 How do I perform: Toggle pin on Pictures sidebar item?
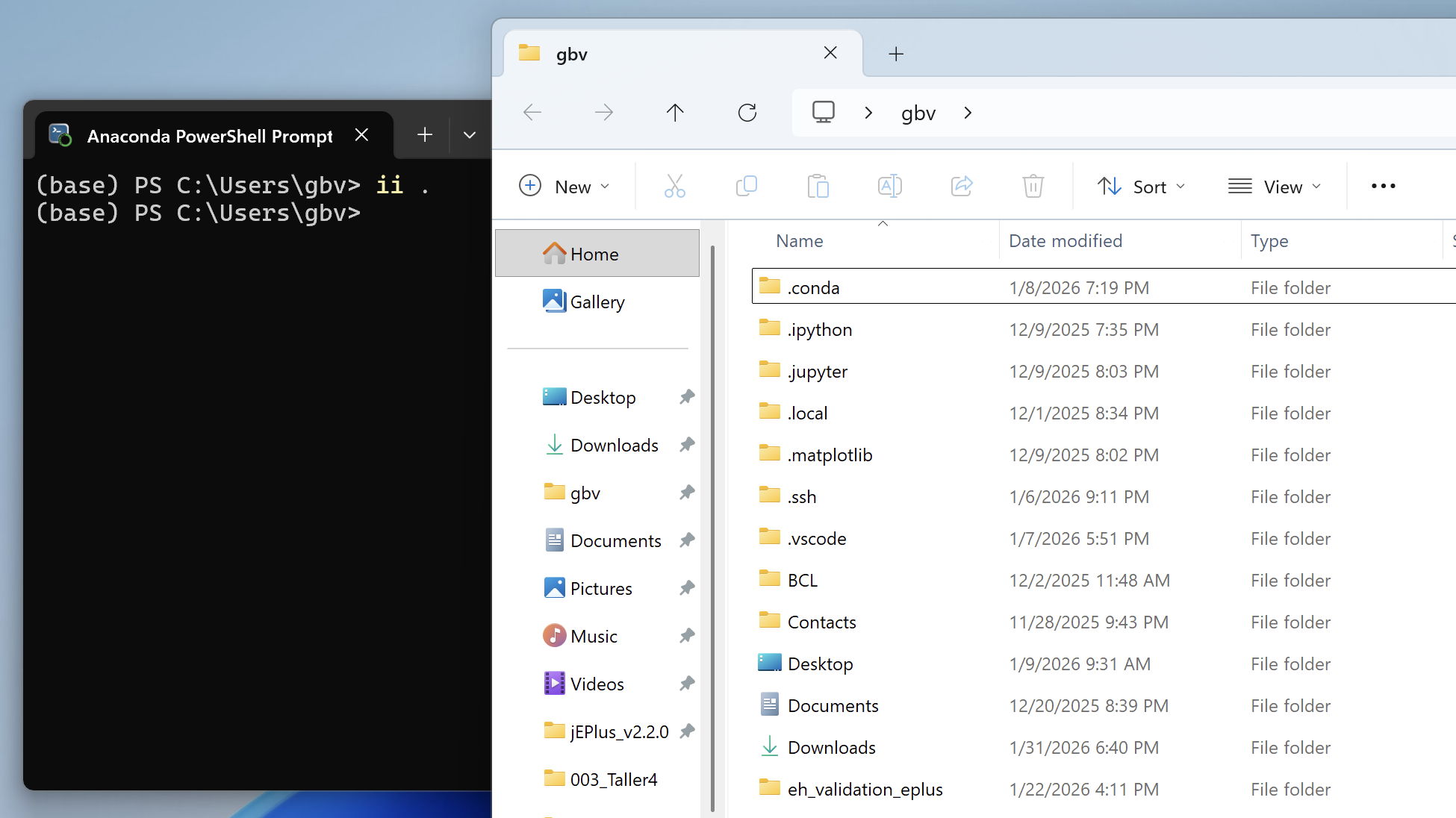click(687, 588)
